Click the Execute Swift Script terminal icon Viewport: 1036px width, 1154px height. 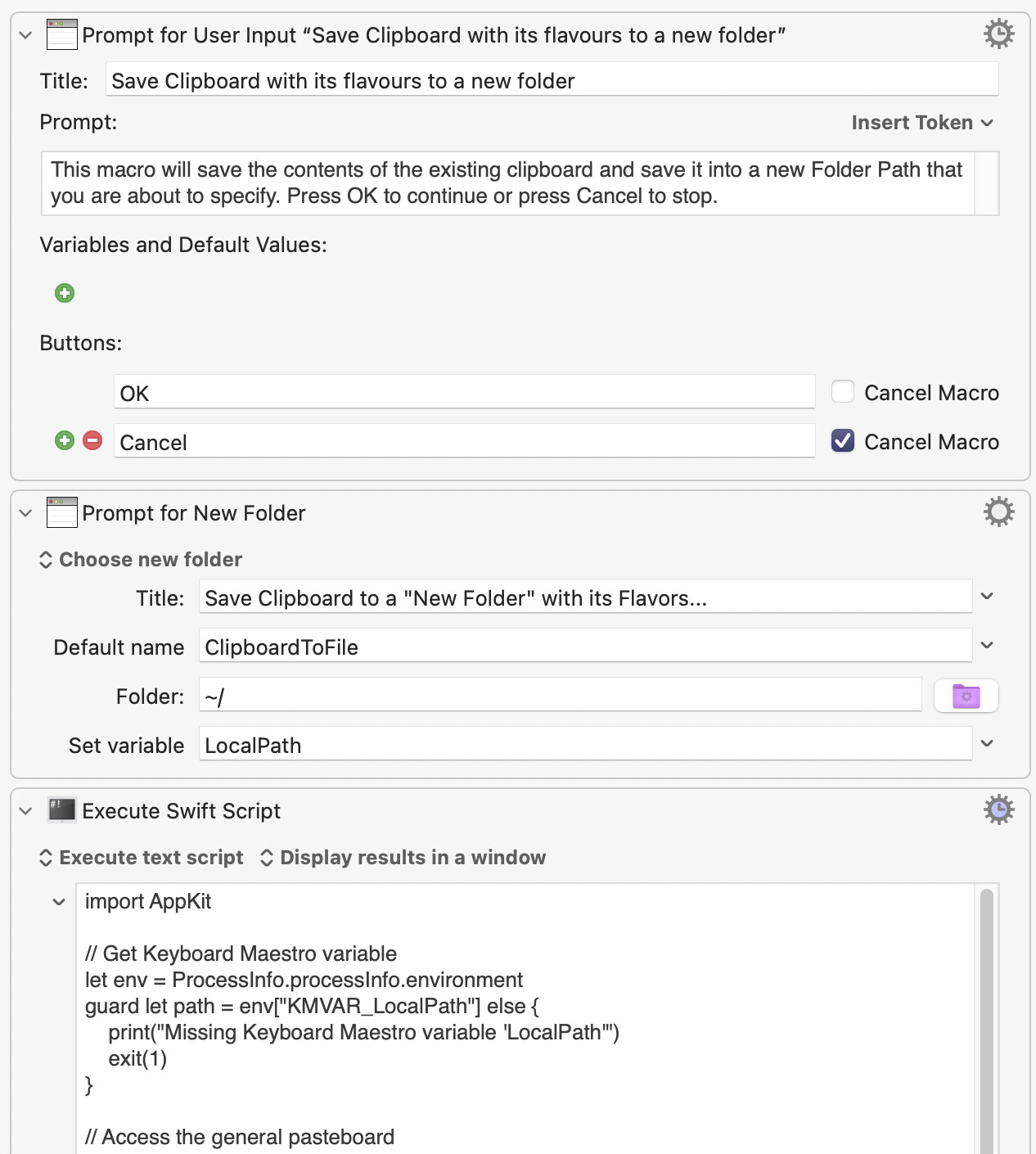tap(62, 810)
